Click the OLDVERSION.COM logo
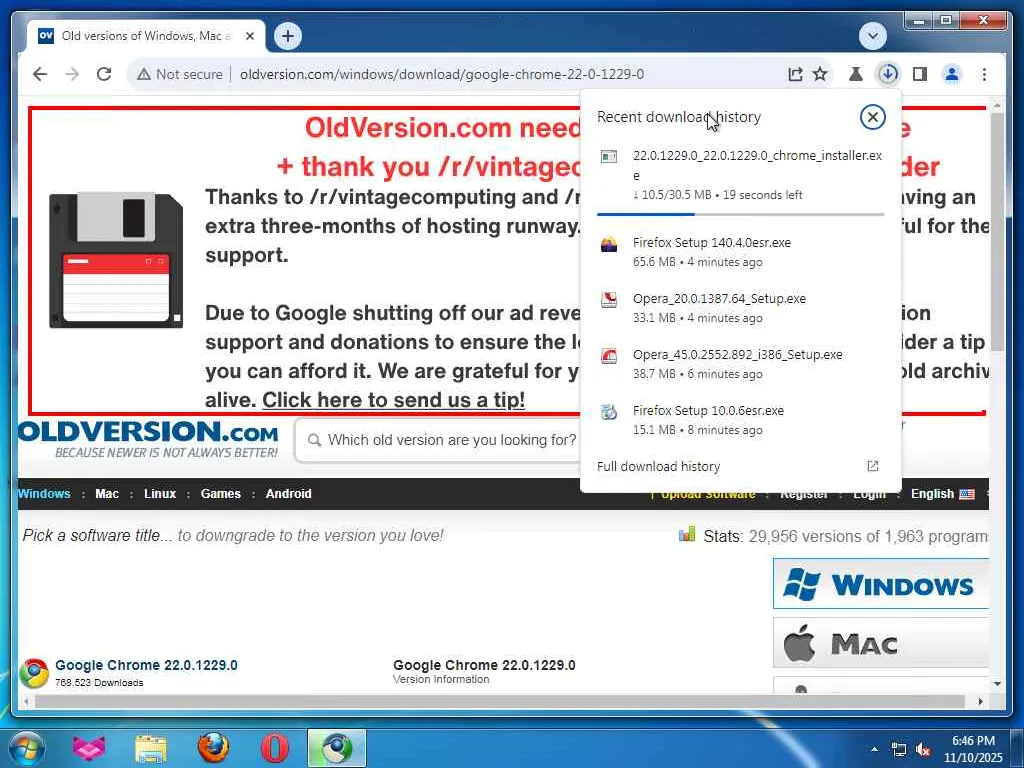This screenshot has height=768, width=1024. [x=148, y=440]
